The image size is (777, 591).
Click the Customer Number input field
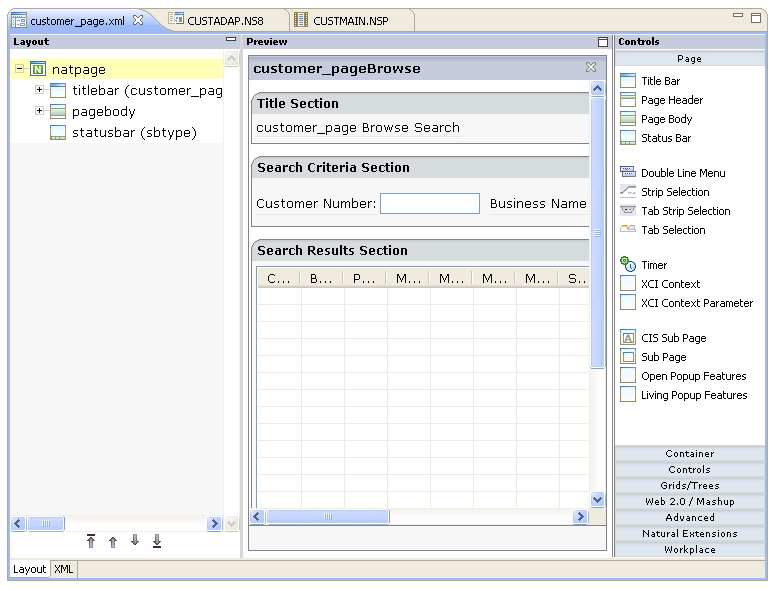coord(430,204)
